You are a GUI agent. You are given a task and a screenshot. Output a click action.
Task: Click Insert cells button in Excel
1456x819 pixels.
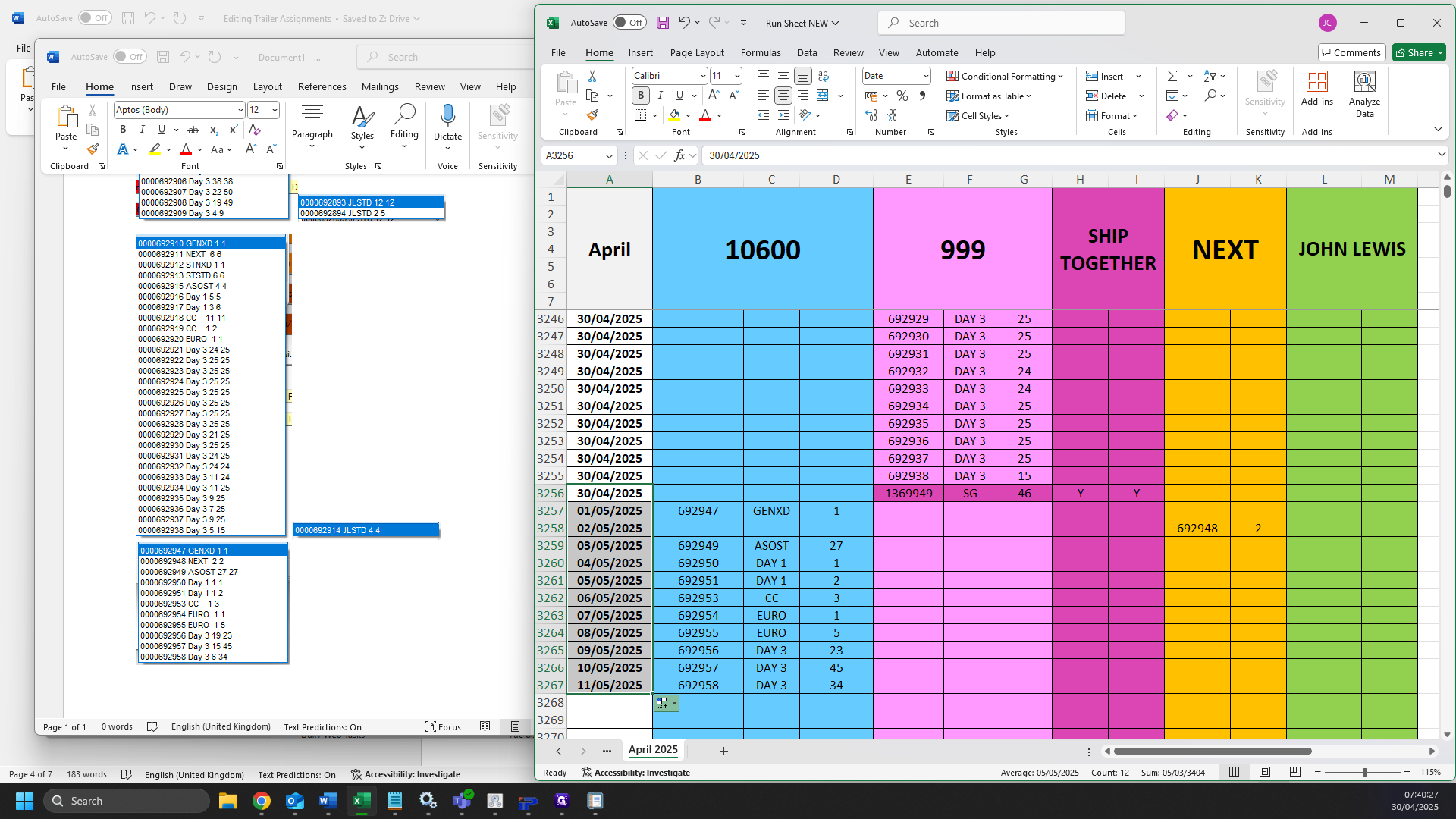[1105, 76]
